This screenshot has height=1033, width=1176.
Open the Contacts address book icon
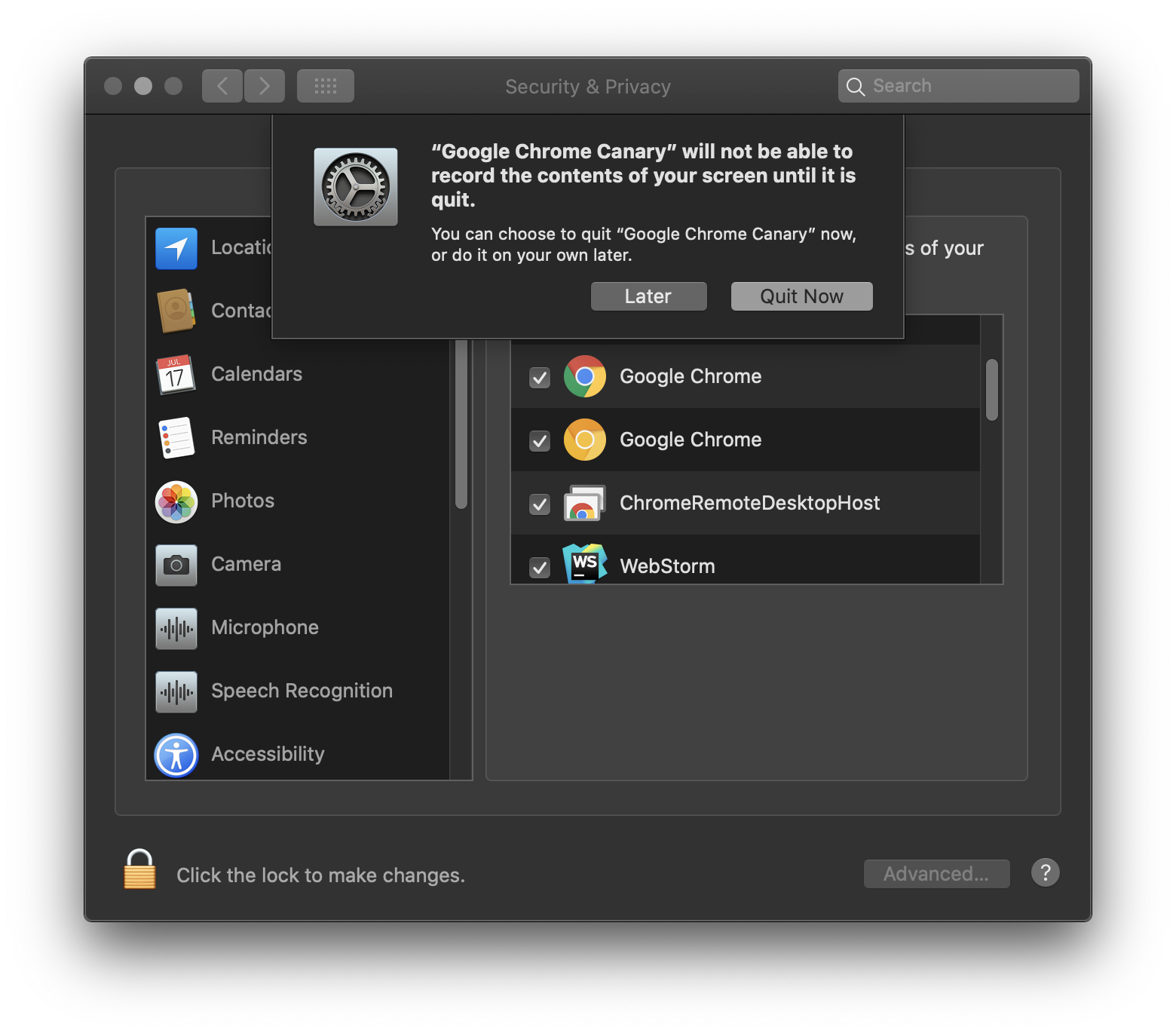(x=176, y=311)
